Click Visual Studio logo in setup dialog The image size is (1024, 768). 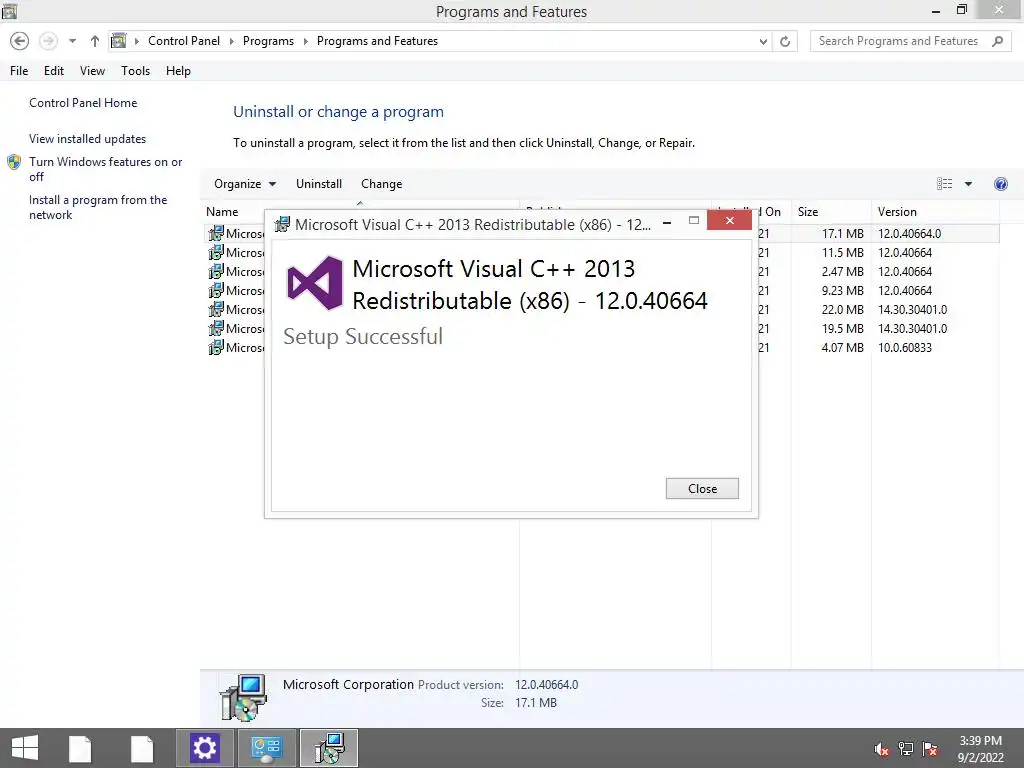pyautogui.click(x=315, y=283)
